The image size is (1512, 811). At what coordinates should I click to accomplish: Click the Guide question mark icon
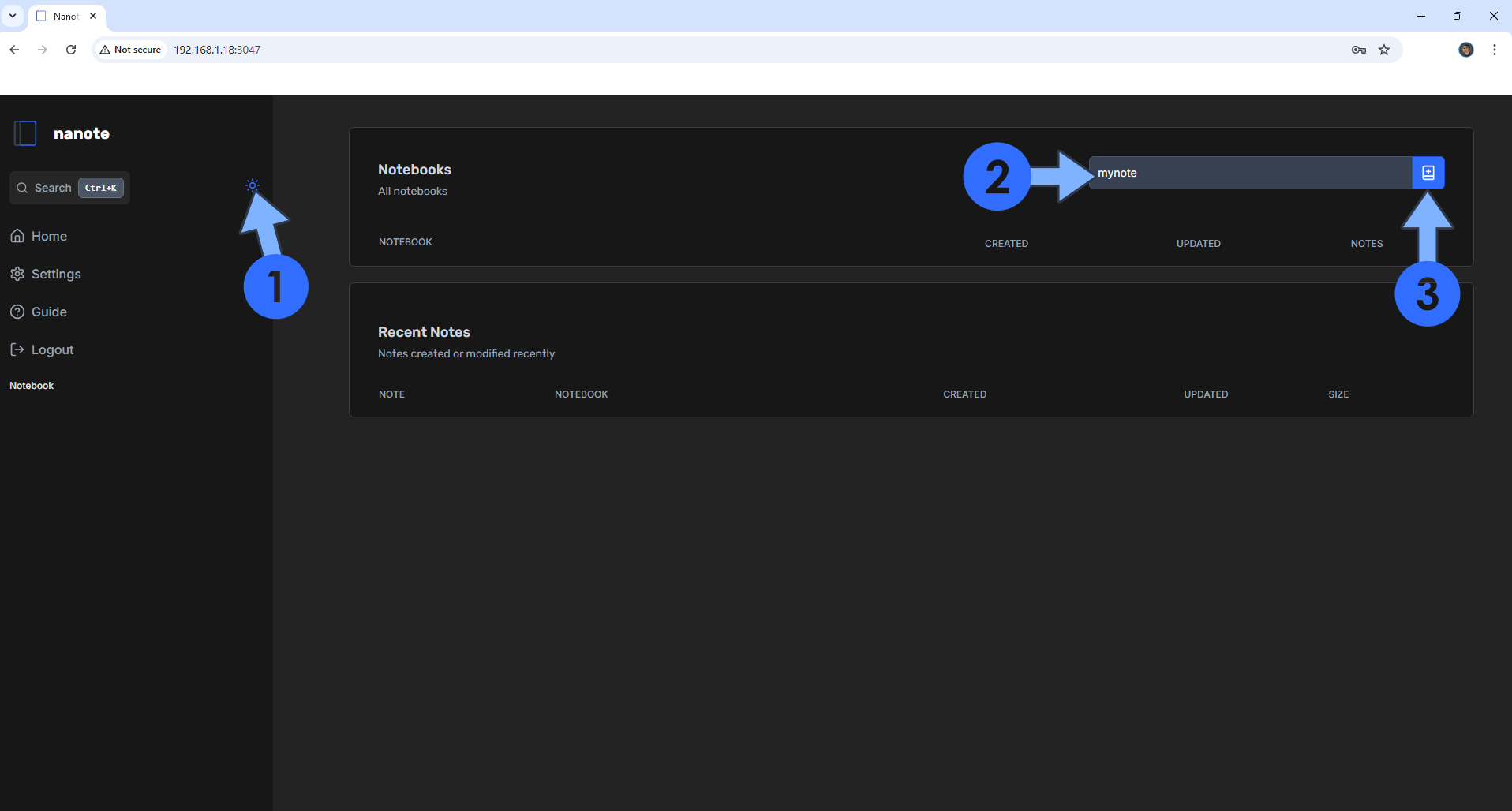pos(17,312)
